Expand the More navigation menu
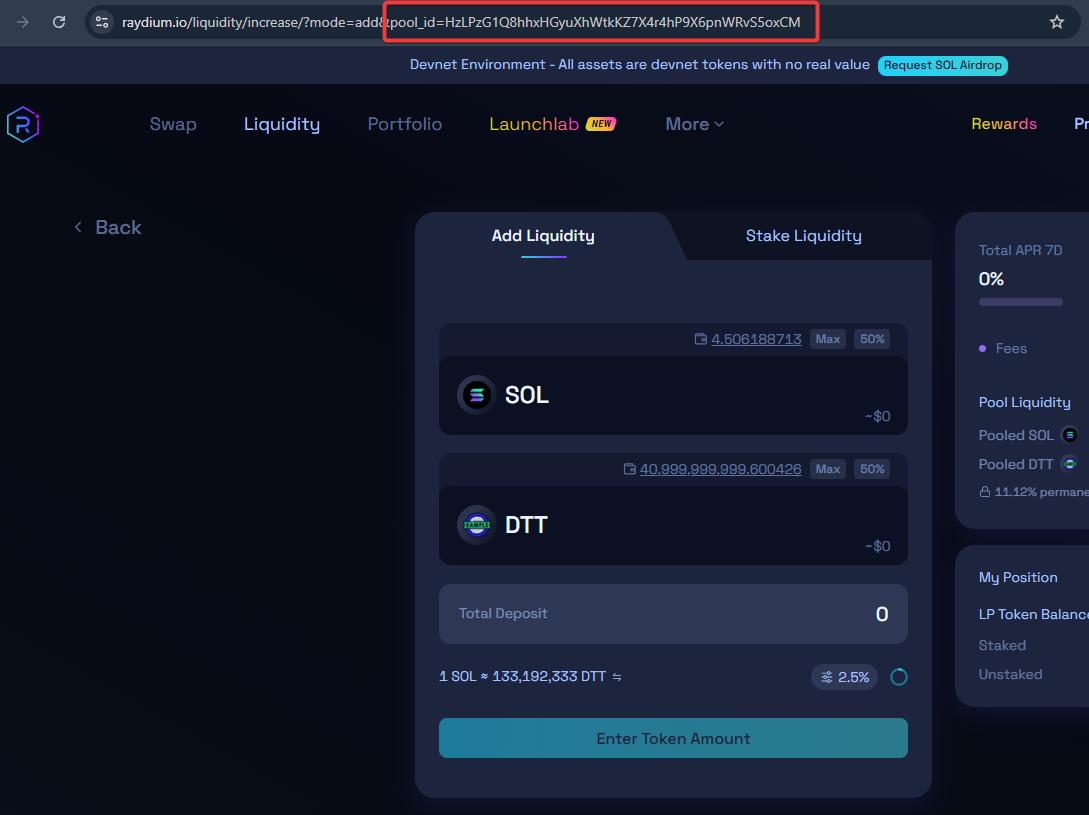Image resolution: width=1089 pixels, height=815 pixels. [x=694, y=124]
